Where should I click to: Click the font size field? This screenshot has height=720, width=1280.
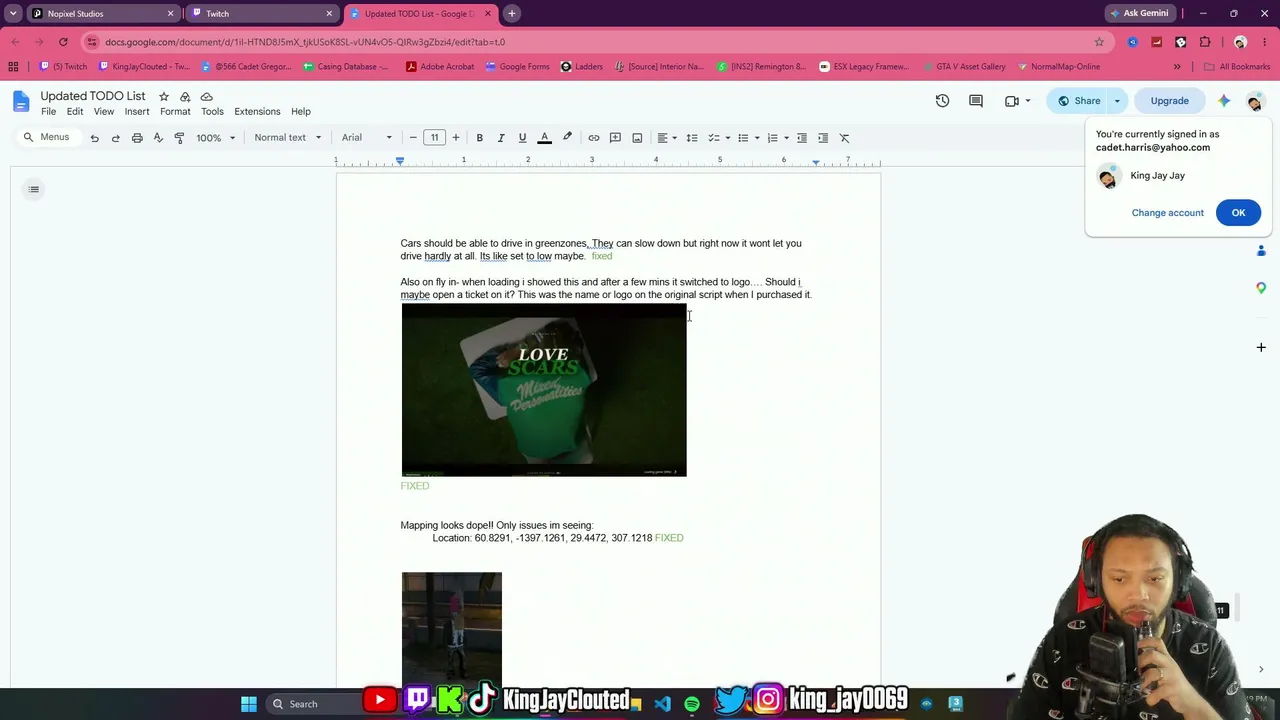(x=434, y=138)
